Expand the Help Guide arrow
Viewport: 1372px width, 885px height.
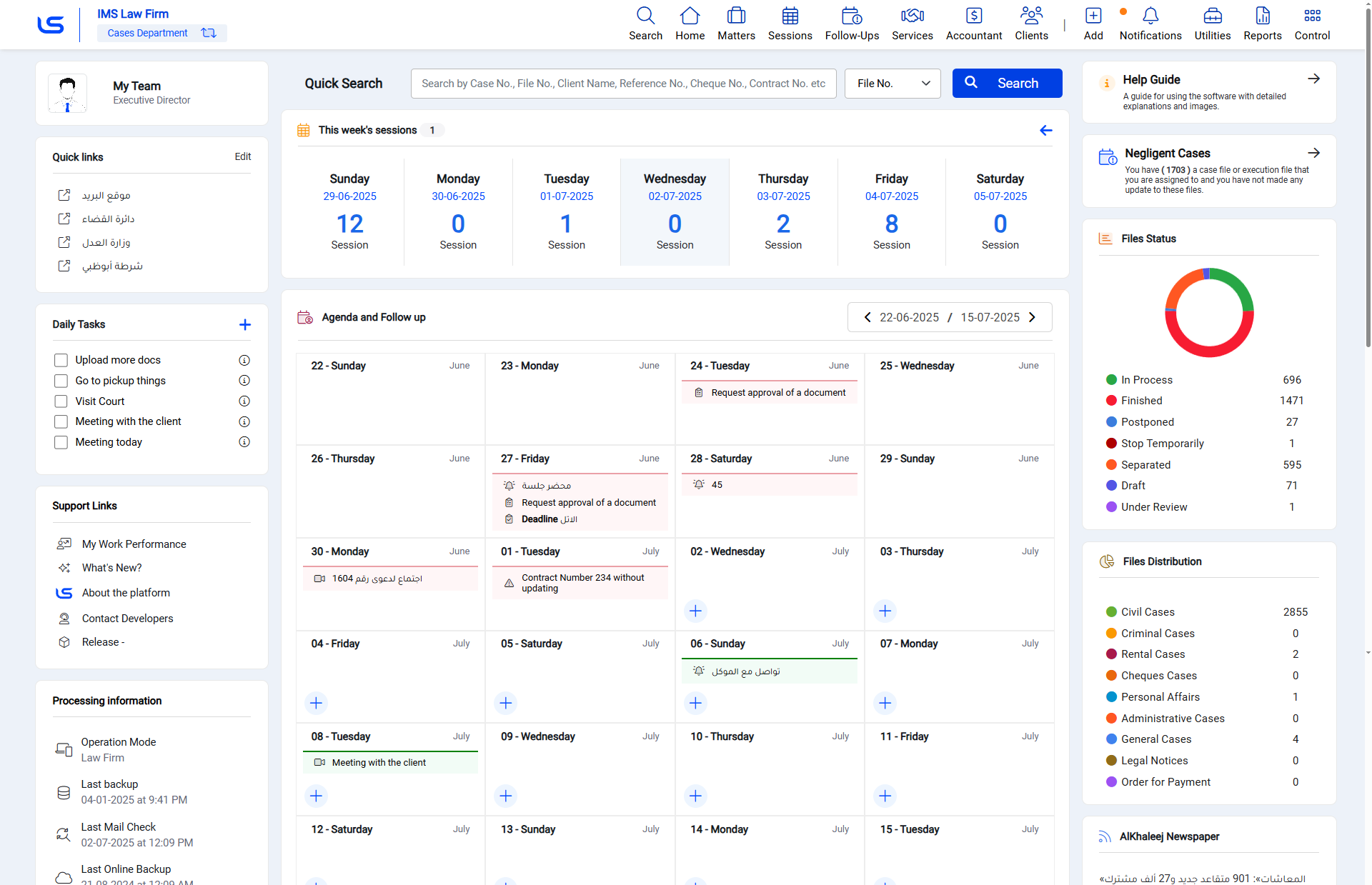tap(1313, 79)
